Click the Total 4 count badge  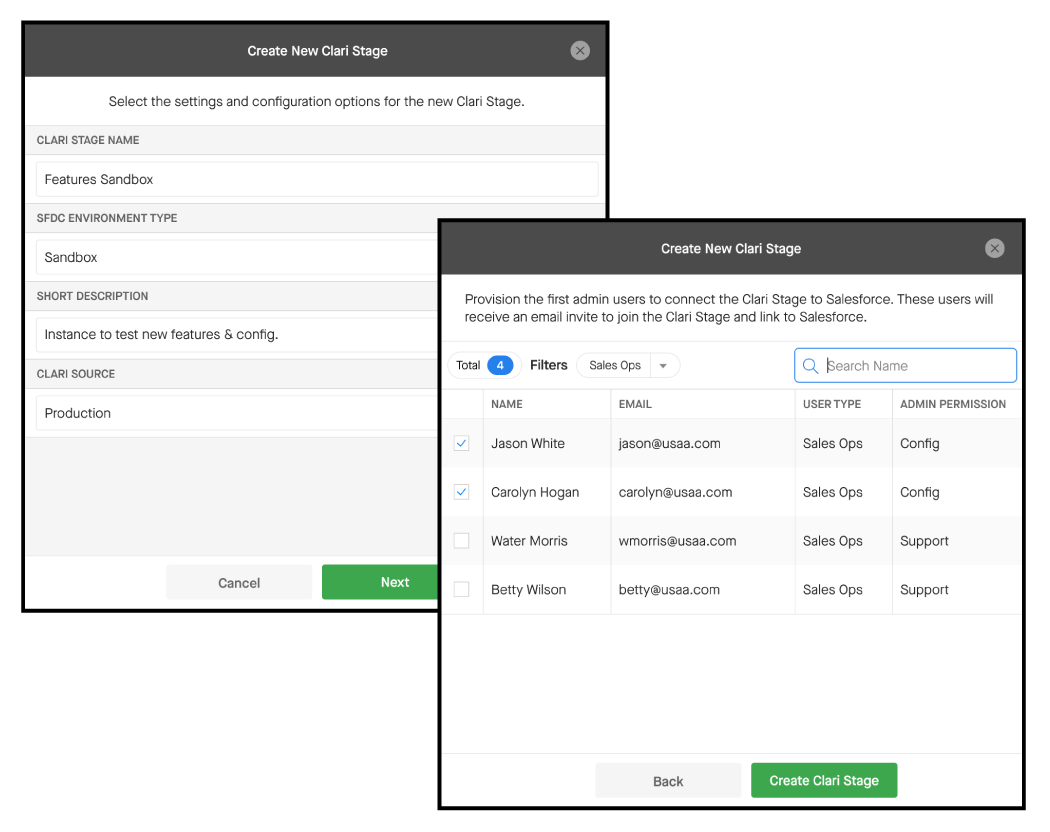point(500,365)
